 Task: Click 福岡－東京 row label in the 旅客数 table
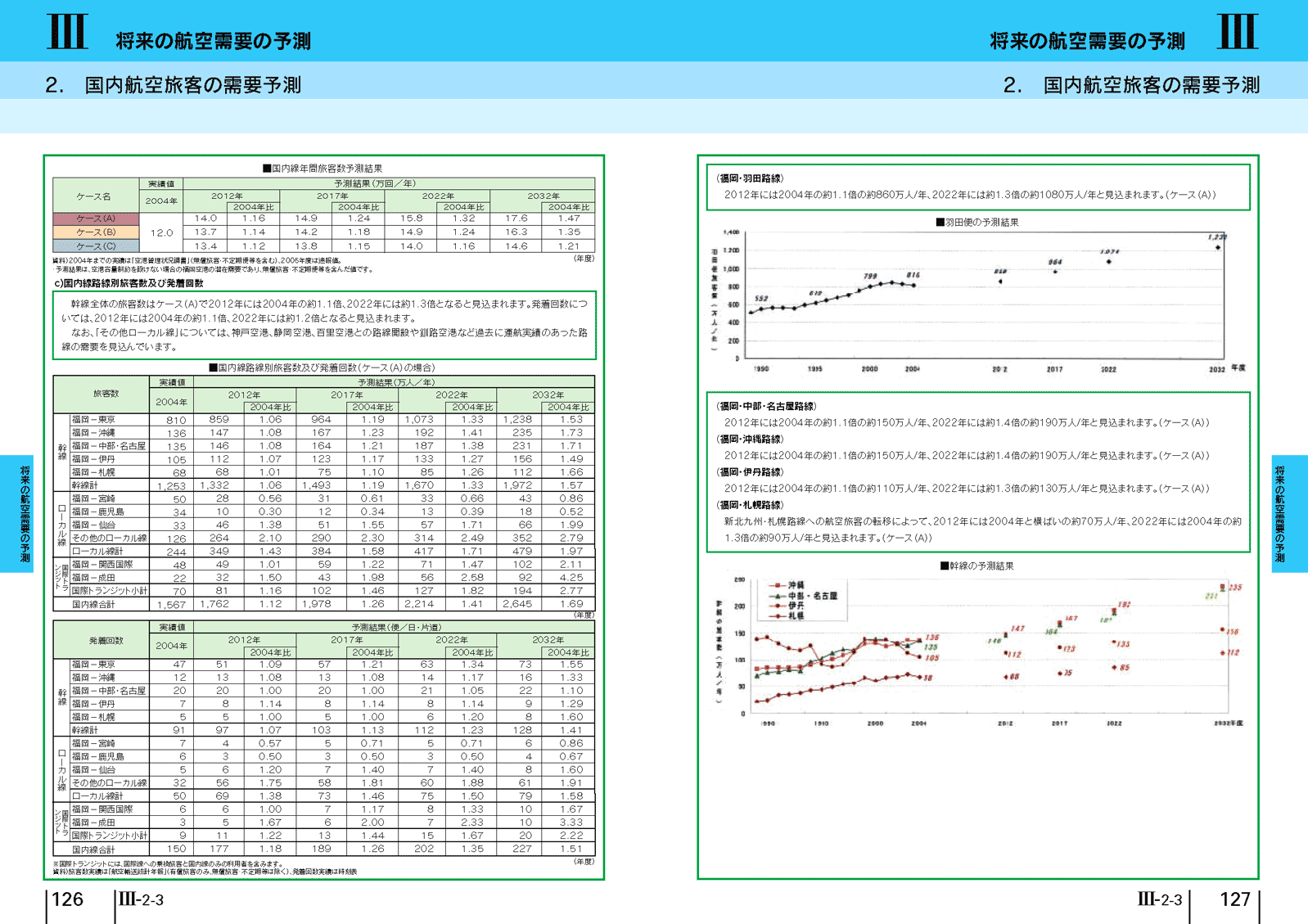tap(93, 420)
